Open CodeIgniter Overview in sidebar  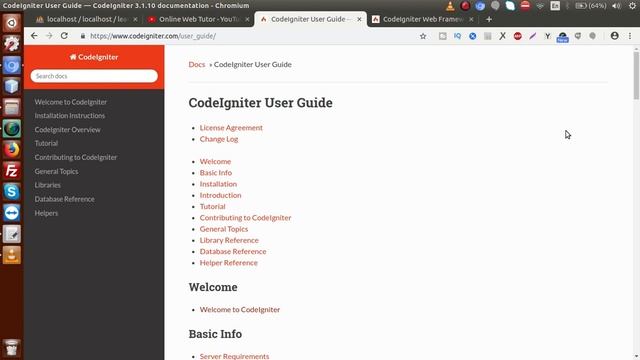tap(67, 129)
